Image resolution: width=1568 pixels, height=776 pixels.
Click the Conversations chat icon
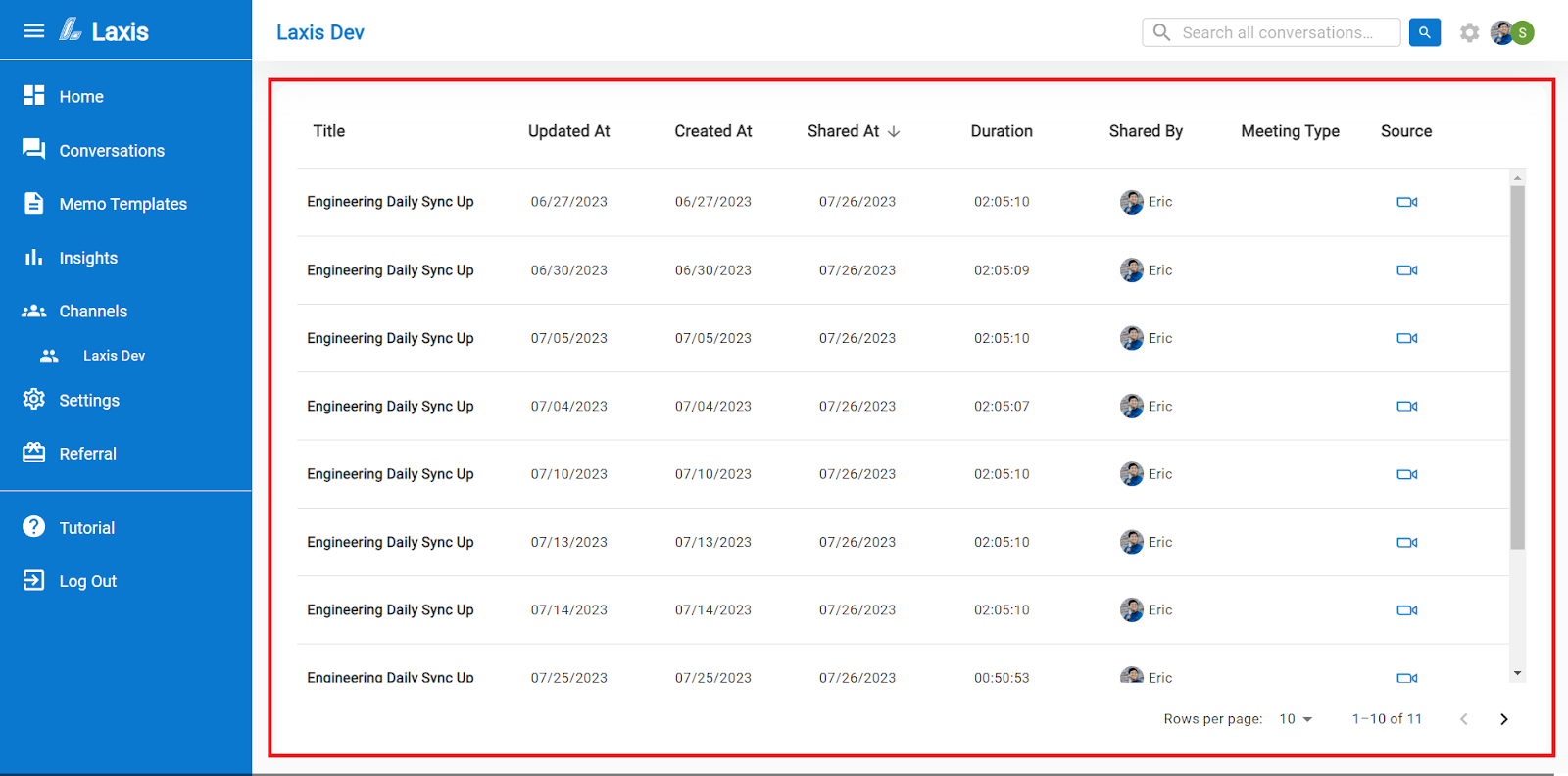(33, 149)
